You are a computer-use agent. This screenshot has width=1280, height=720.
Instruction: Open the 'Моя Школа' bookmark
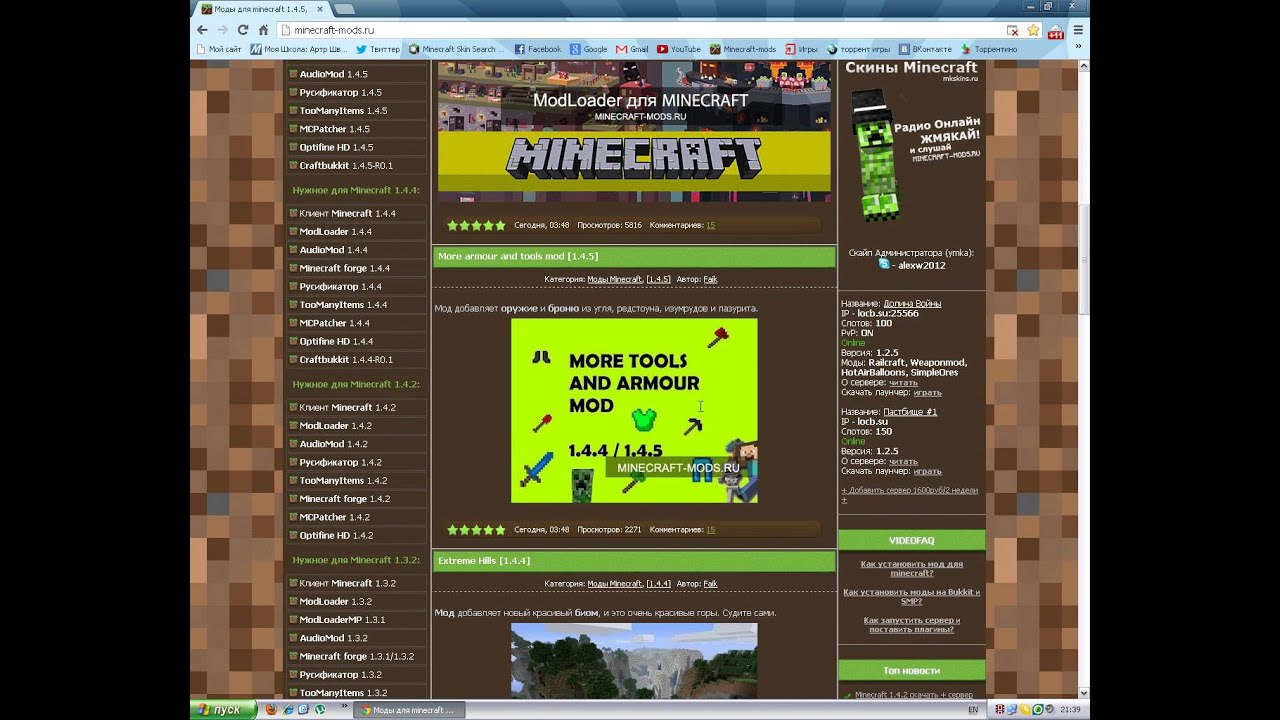(299, 49)
